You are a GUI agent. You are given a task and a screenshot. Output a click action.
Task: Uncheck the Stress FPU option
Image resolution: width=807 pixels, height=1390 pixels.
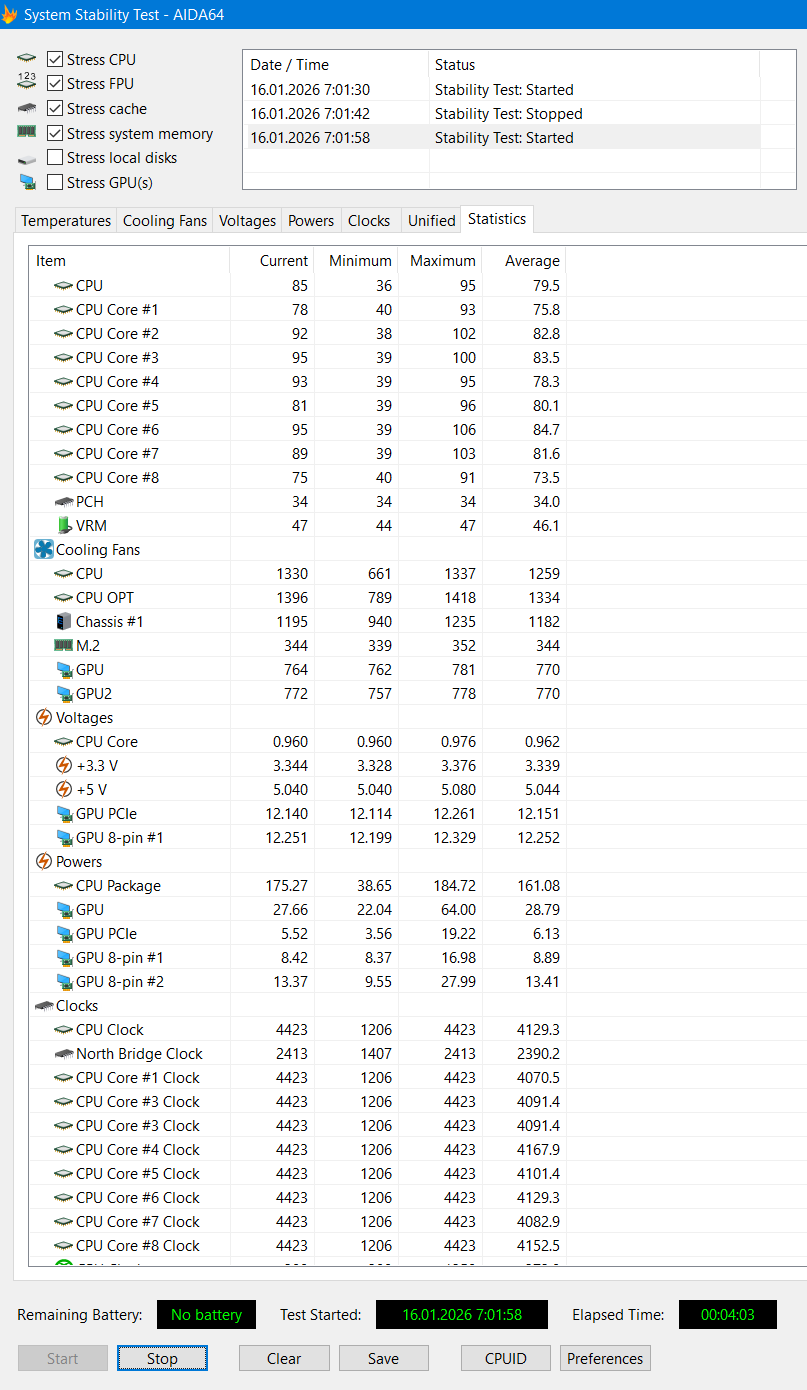coord(55,84)
